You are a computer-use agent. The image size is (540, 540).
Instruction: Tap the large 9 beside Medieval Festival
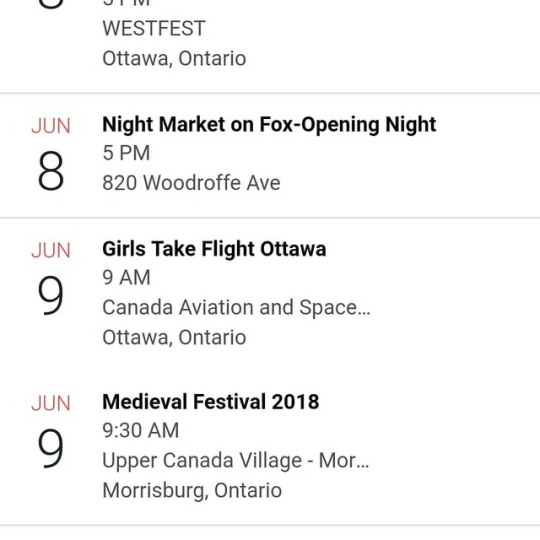(x=51, y=449)
